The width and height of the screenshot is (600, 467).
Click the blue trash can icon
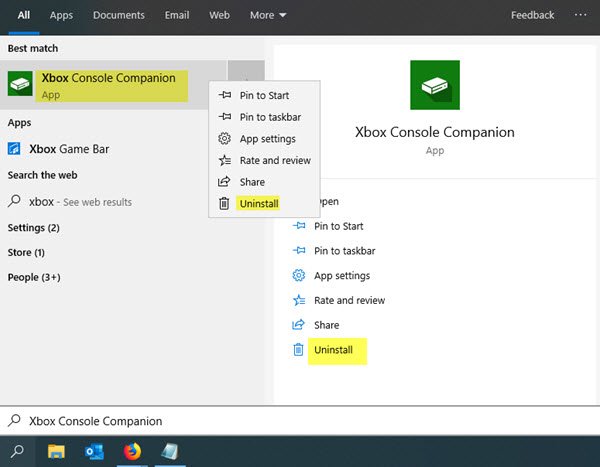tap(298, 349)
